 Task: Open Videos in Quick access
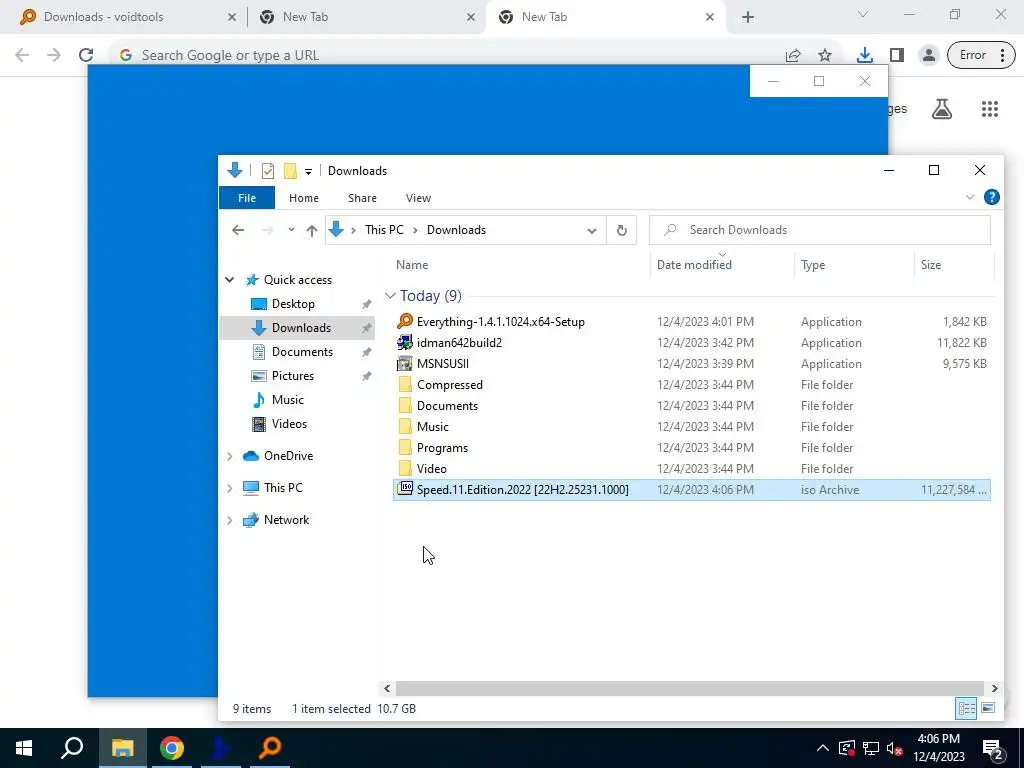[289, 424]
